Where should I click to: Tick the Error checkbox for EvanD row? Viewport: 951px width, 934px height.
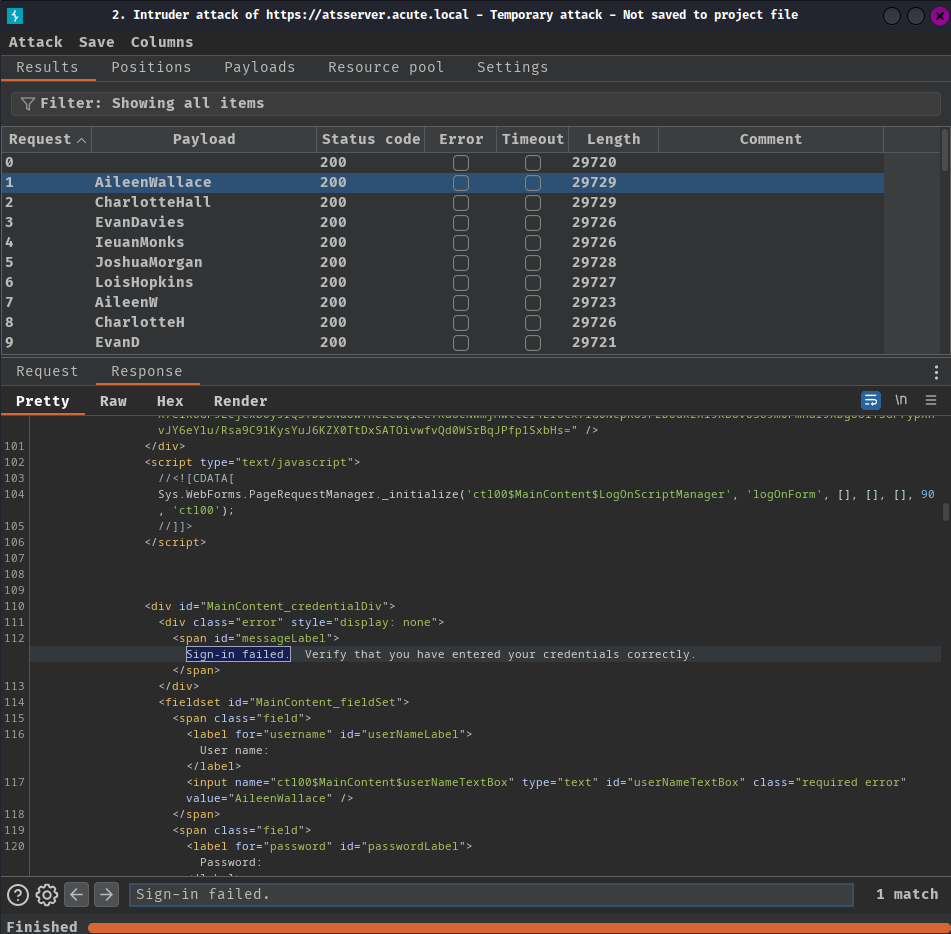coord(460,343)
